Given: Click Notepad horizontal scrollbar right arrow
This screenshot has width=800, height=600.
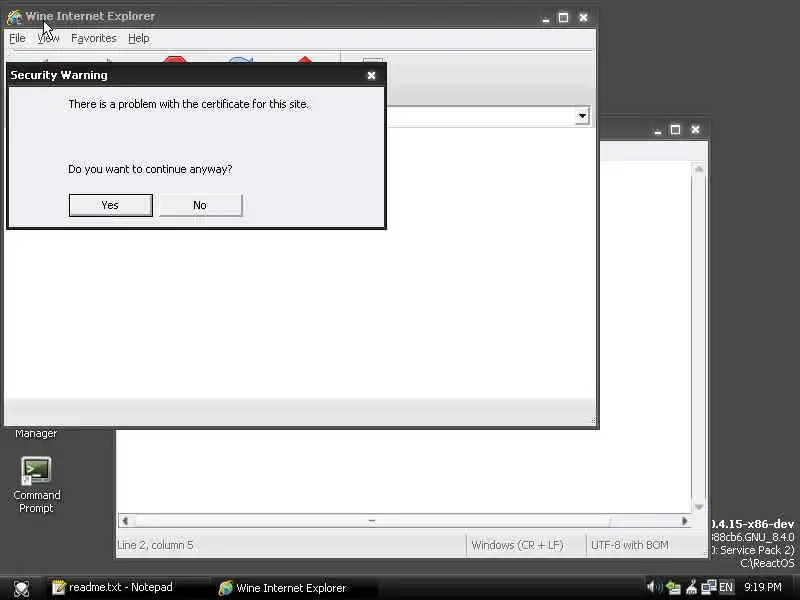Looking at the screenshot, I should click(x=685, y=521).
